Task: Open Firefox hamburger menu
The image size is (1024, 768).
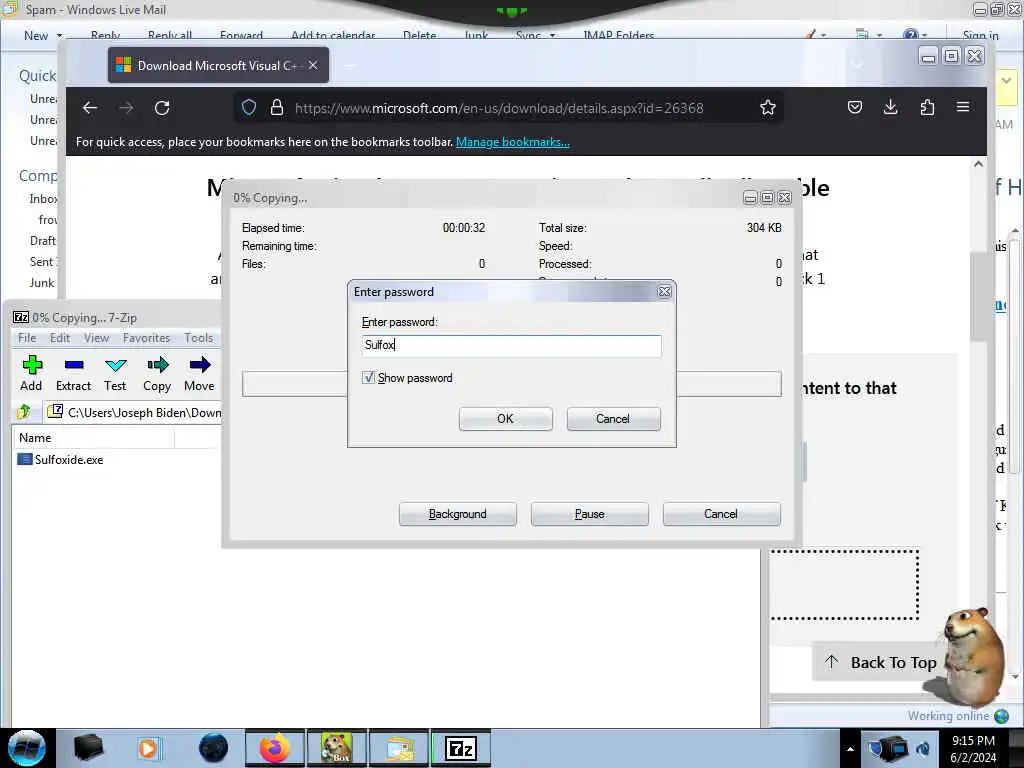Action: tap(963, 107)
